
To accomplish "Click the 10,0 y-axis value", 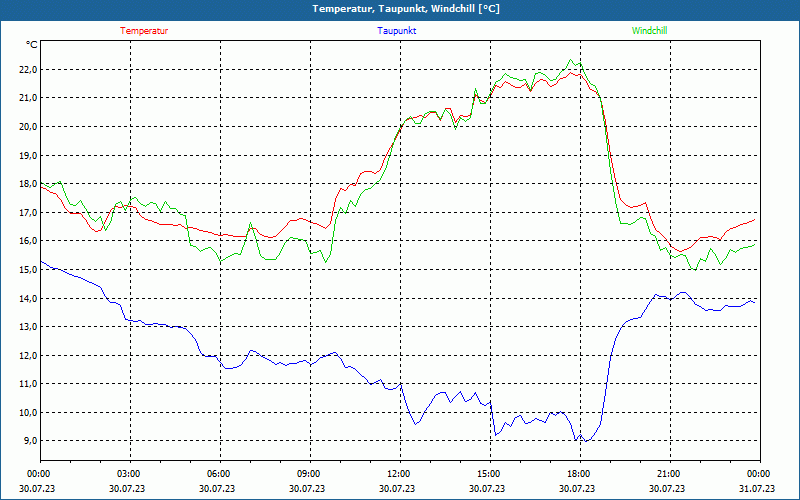I will pos(28,412).
